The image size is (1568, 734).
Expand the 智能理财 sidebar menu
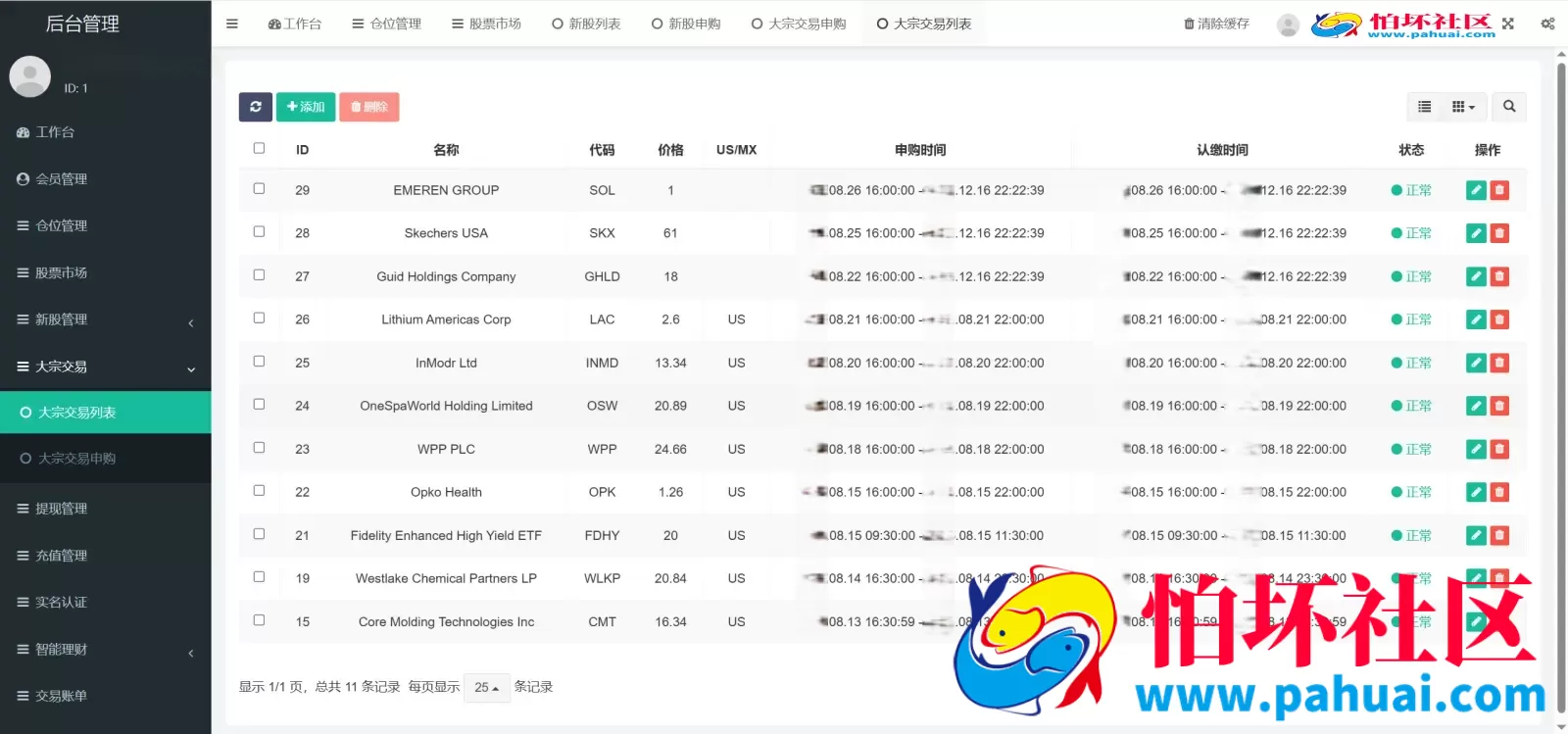(105, 650)
